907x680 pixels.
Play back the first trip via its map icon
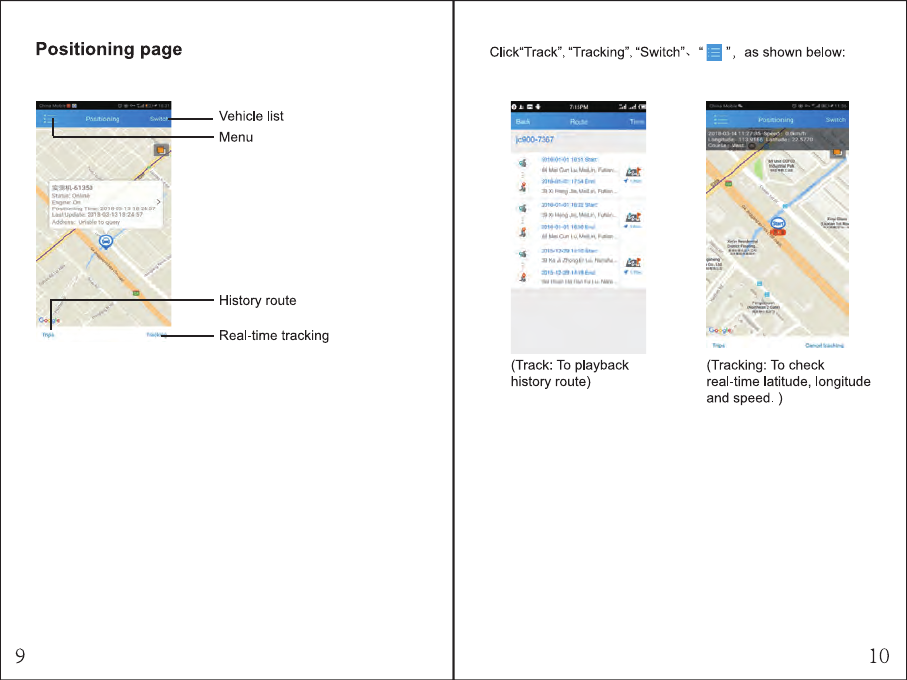click(633, 172)
